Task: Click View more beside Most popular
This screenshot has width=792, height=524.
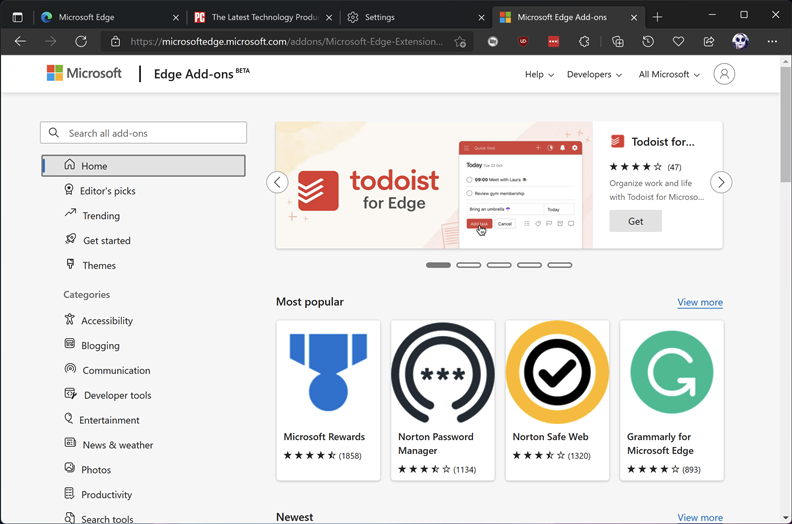Action: click(700, 302)
